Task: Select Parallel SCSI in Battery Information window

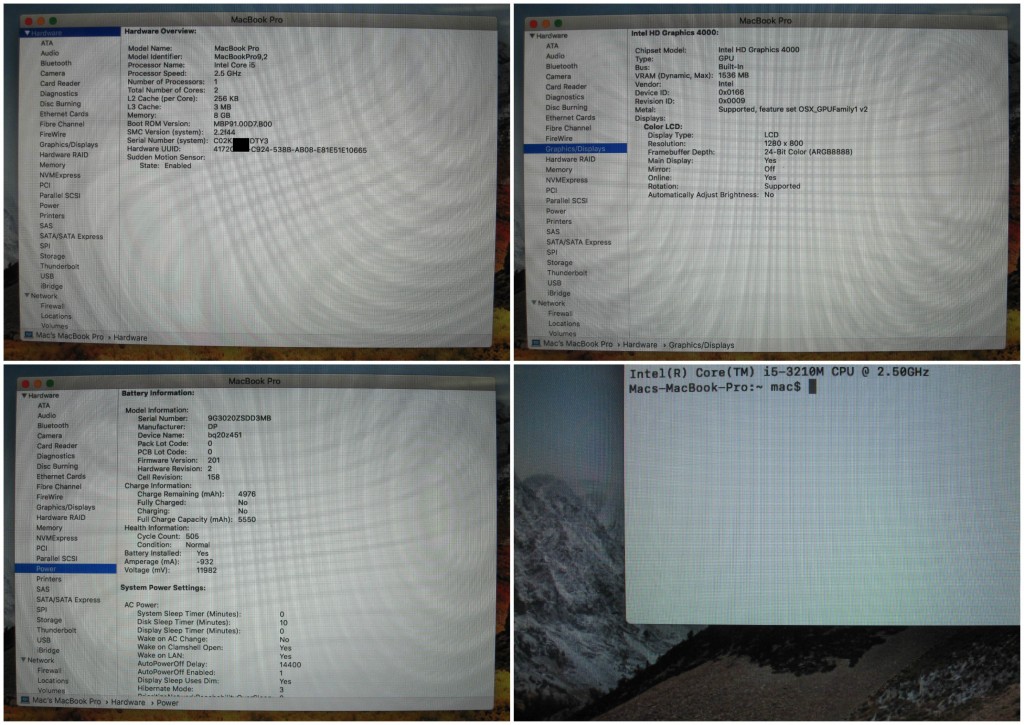Action: pos(57,558)
